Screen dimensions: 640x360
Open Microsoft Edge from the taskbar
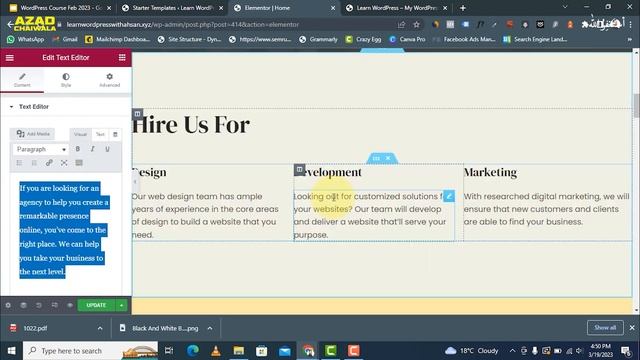193,351
